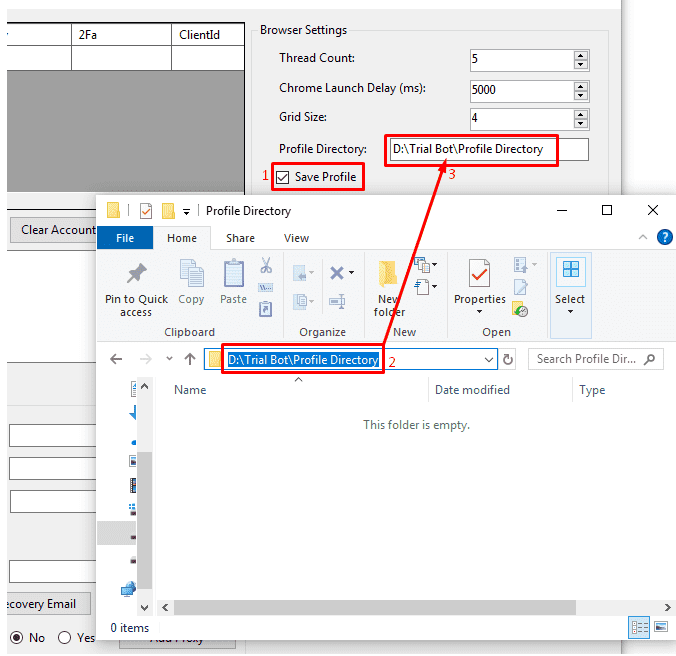Click the Refresh icon beside address bar
676x656 pixels.
coord(508,359)
